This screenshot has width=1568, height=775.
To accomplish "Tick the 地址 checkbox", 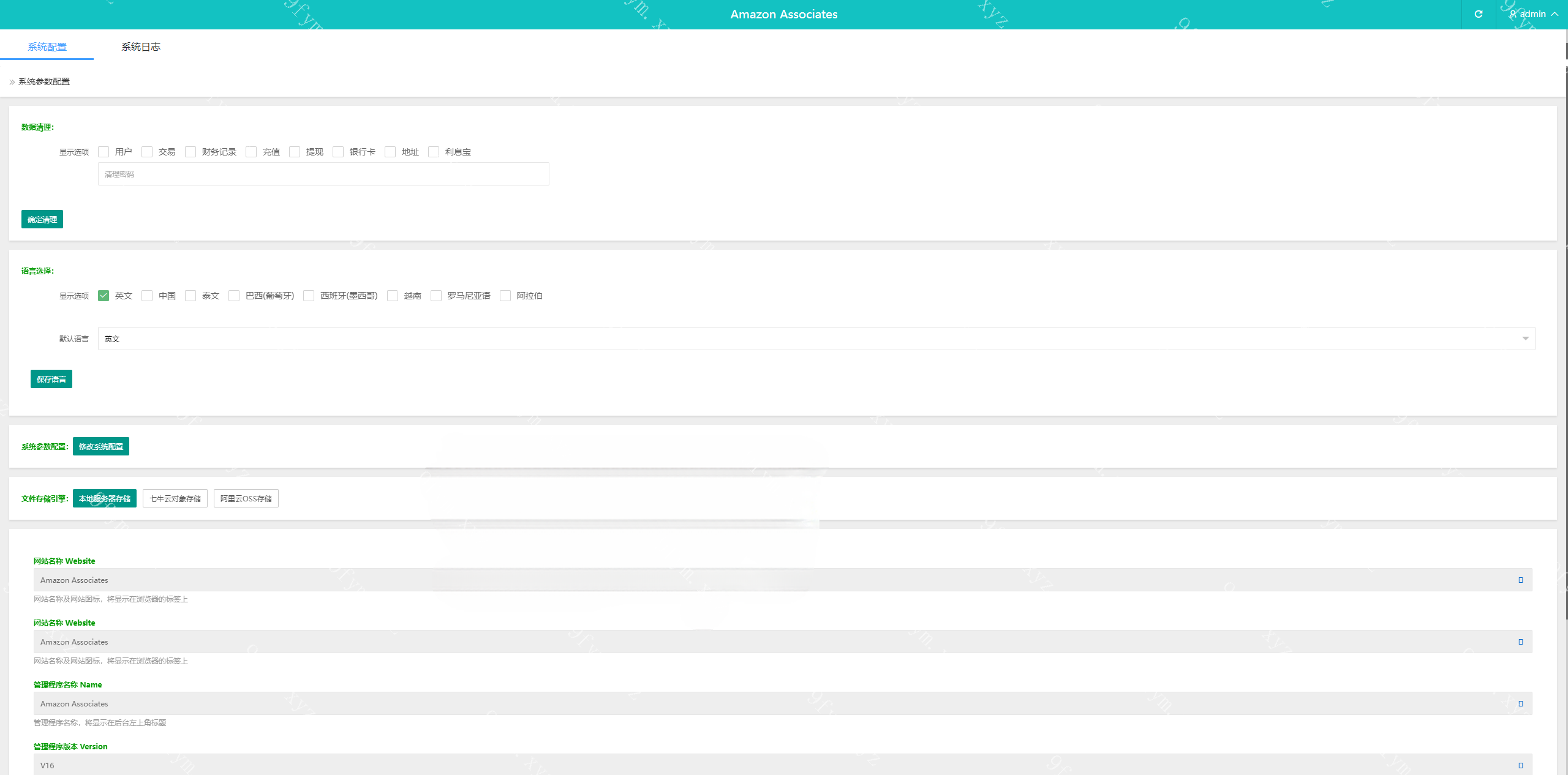I will coord(390,152).
